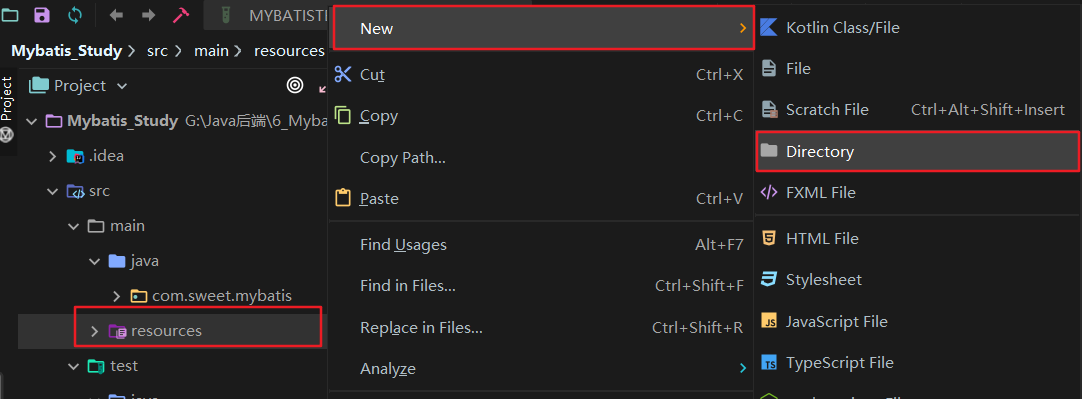Click the Save All toolbar icon
The image size is (1082, 399).
click(x=43, y=14)
